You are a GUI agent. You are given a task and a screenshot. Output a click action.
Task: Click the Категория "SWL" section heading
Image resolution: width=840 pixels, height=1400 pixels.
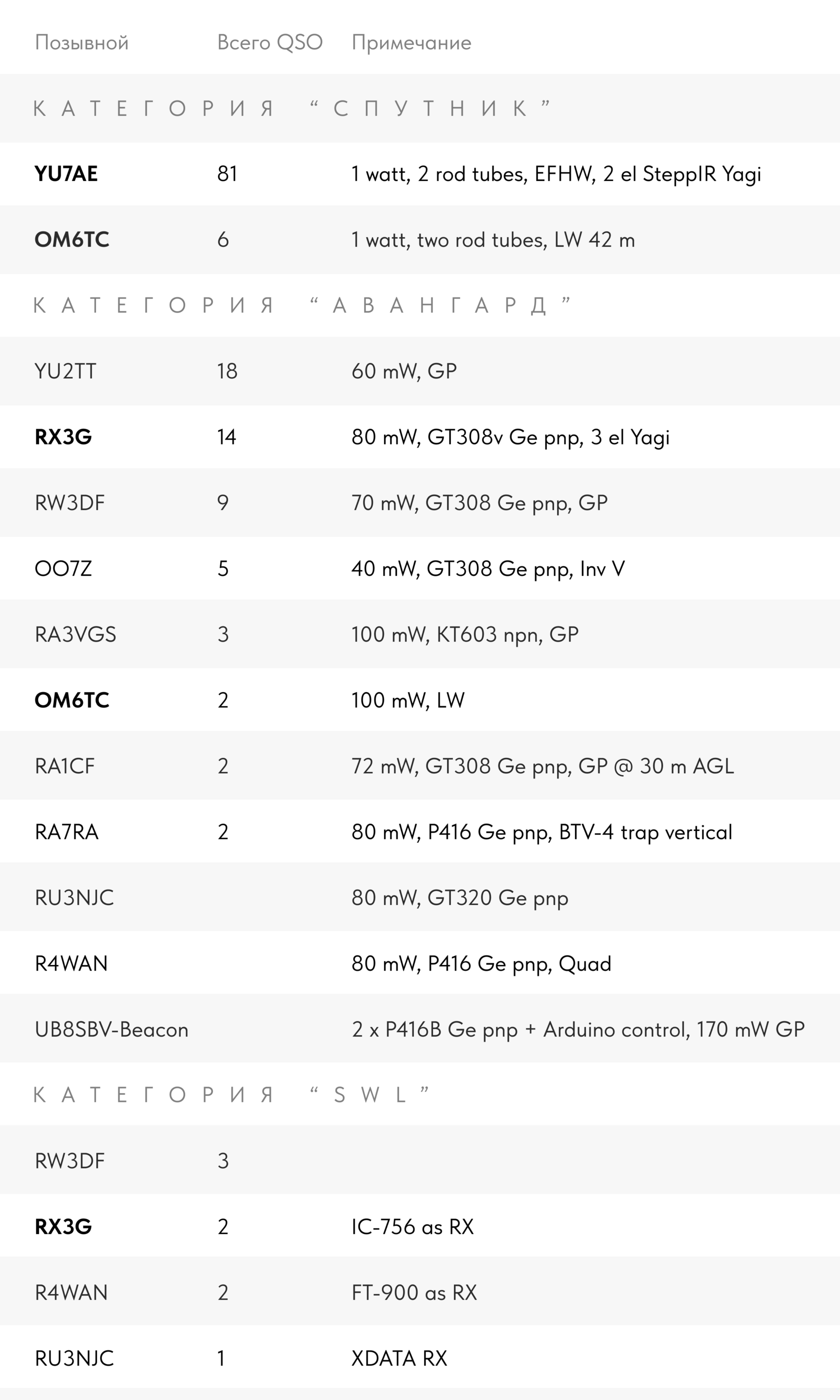pos(231,1095)
